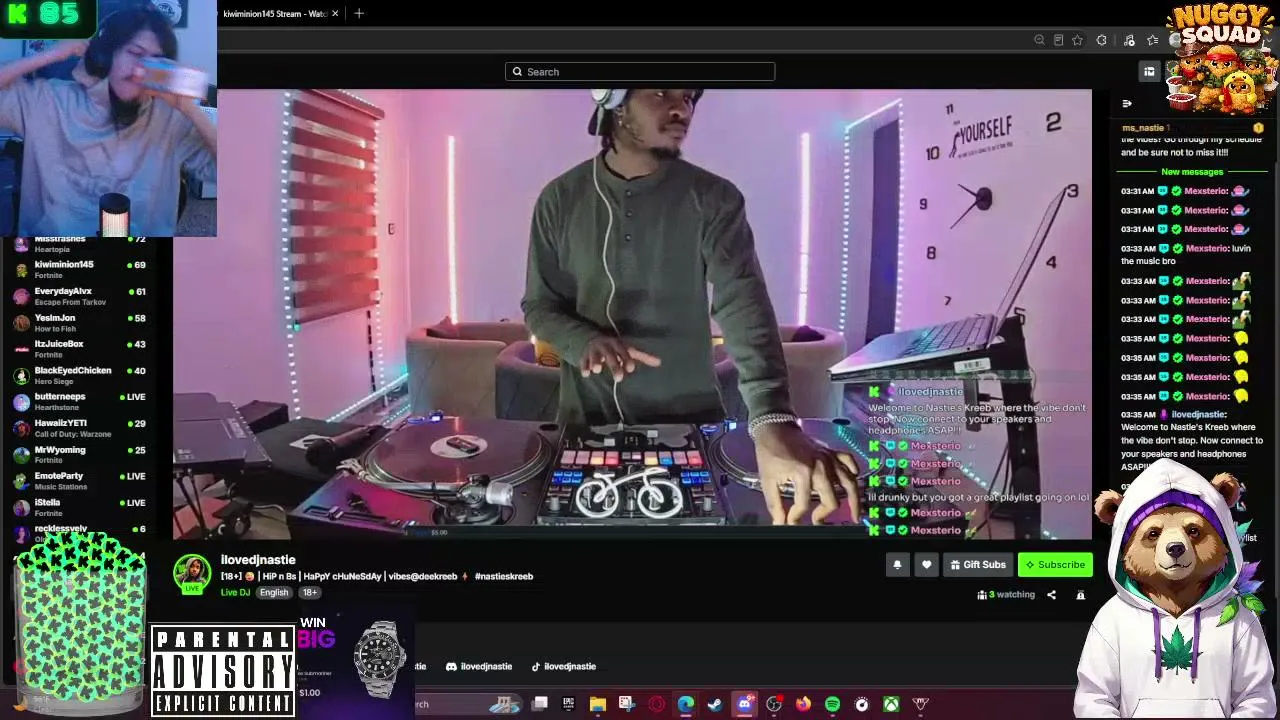Open kiwiminion145 channel in the sidebar

80,270
